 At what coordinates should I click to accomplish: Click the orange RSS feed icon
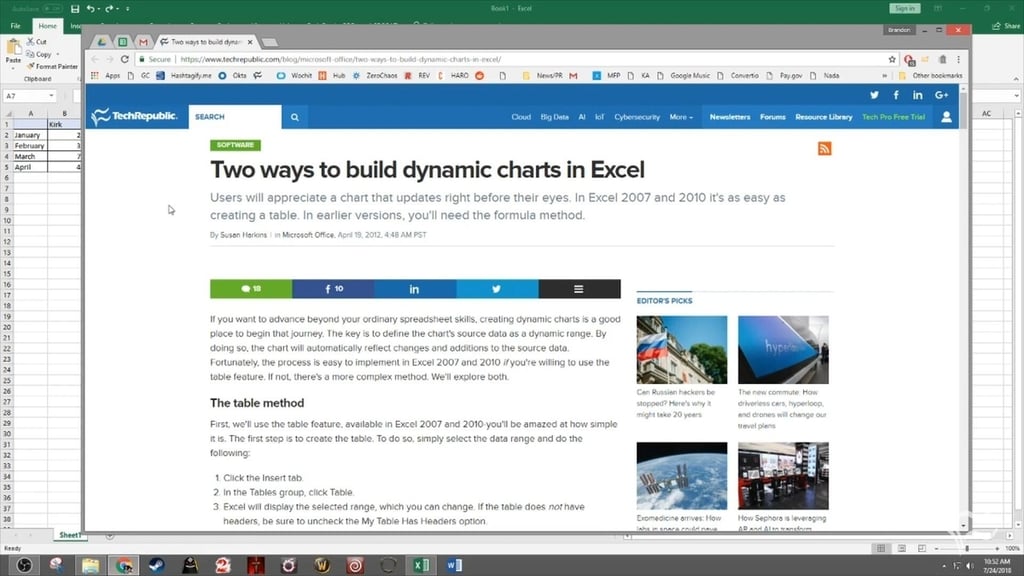[x=825, y=149]
